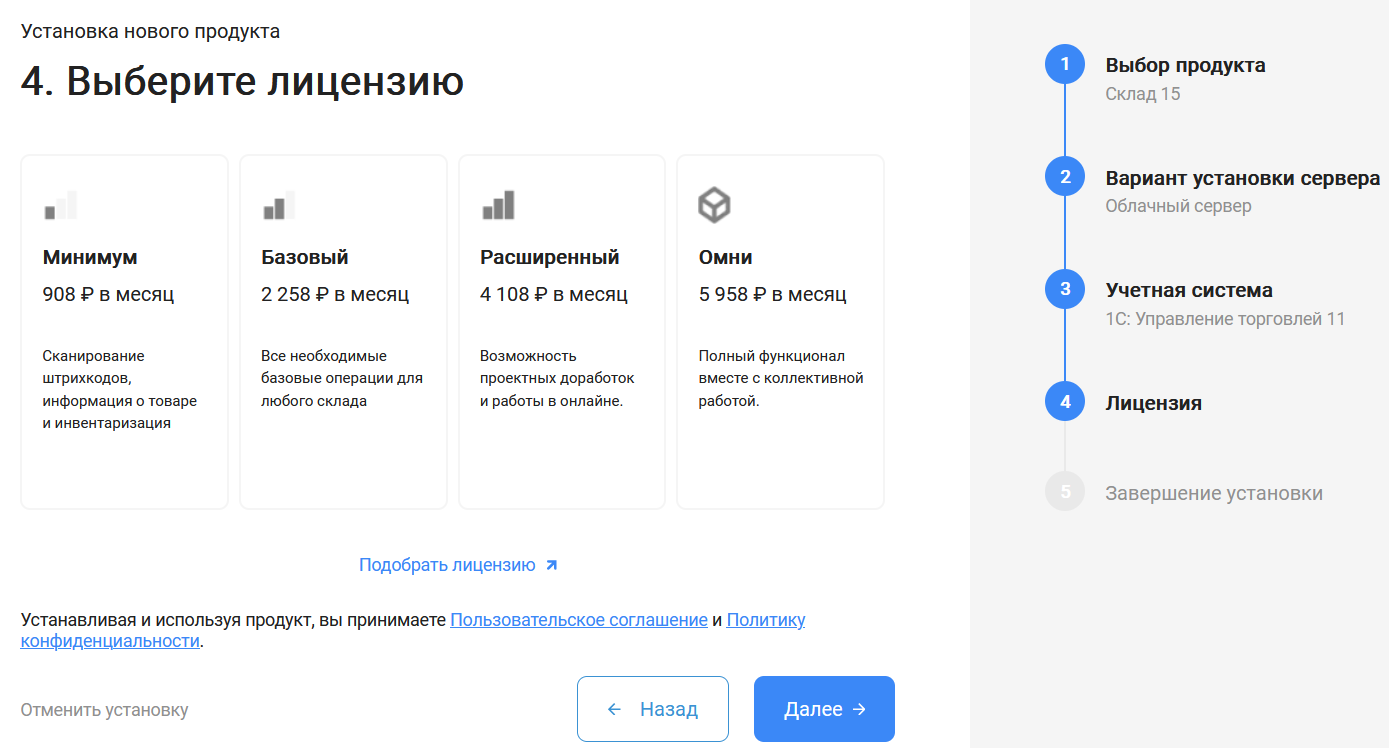Go to step 2 circle in the stepper
The width and height of the screenshot is (1389, 748).
(1065, 177)
